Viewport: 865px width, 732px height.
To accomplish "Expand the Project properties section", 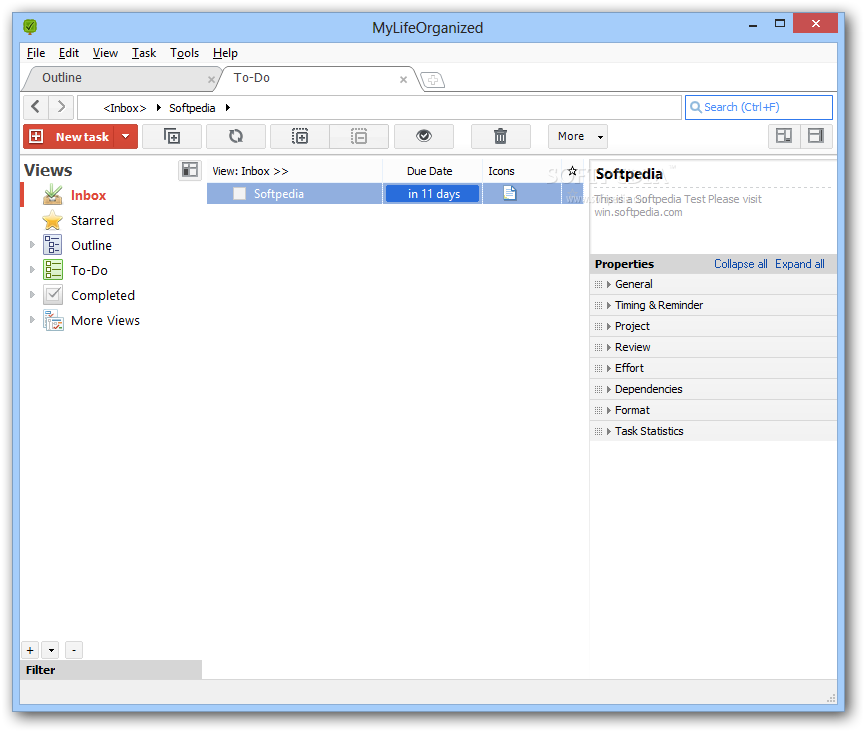I will (x=713, y=326).
